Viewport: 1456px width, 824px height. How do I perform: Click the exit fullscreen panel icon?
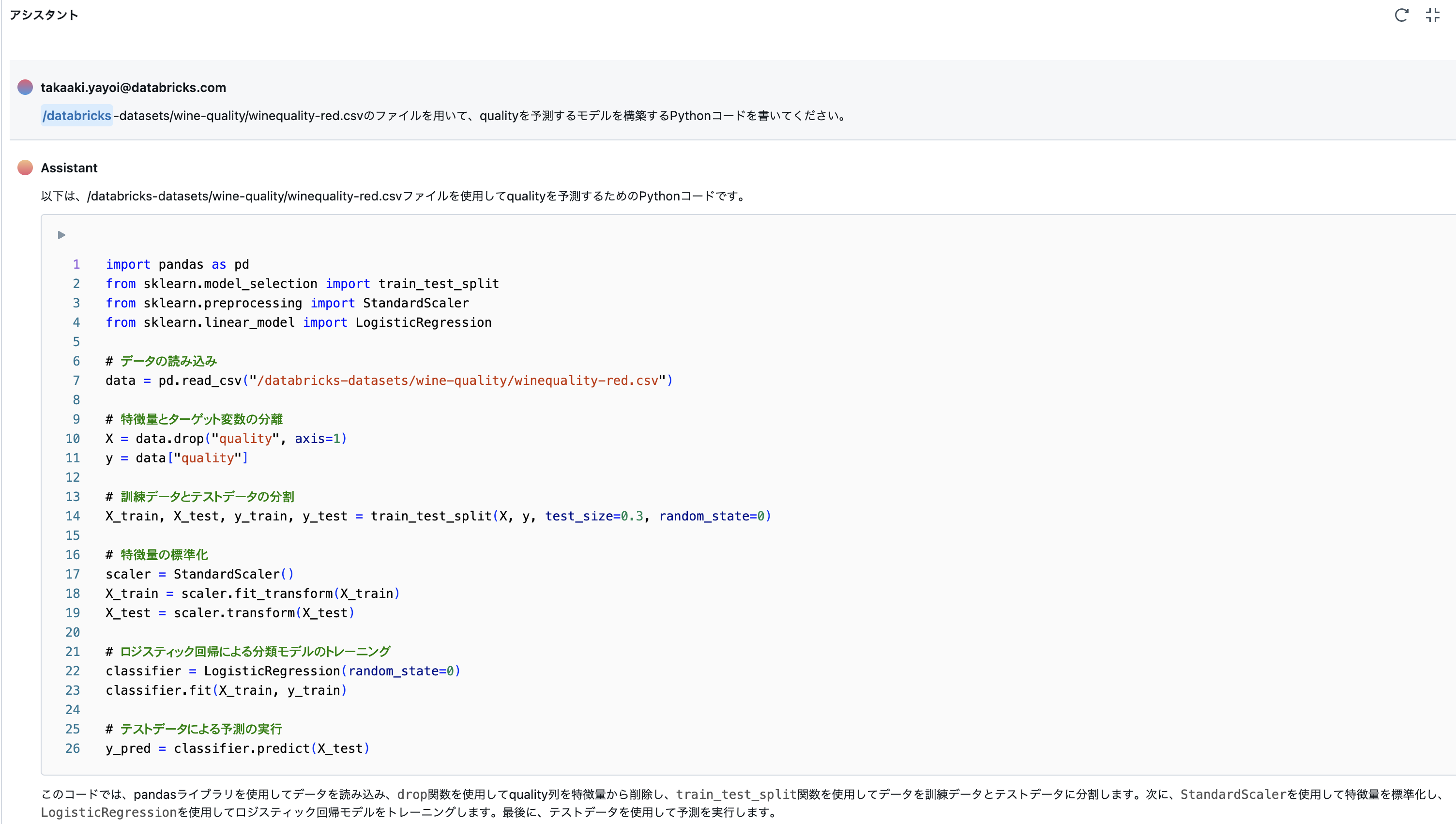point(1433,15)
